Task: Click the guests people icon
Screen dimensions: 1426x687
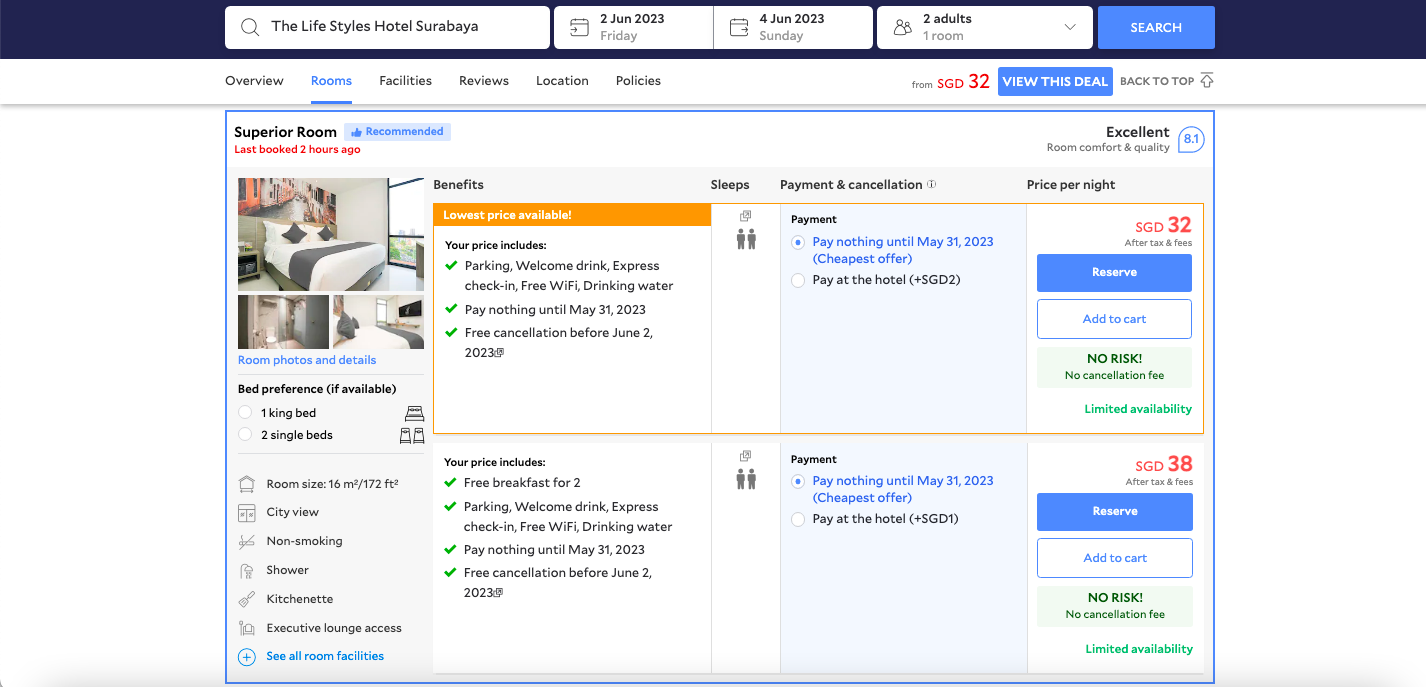Action: coord(902,28)
